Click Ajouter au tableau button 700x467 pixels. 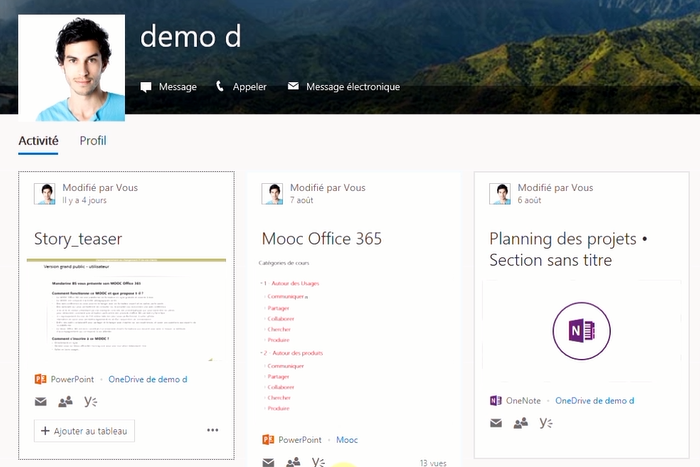click(x=84, y=431)
